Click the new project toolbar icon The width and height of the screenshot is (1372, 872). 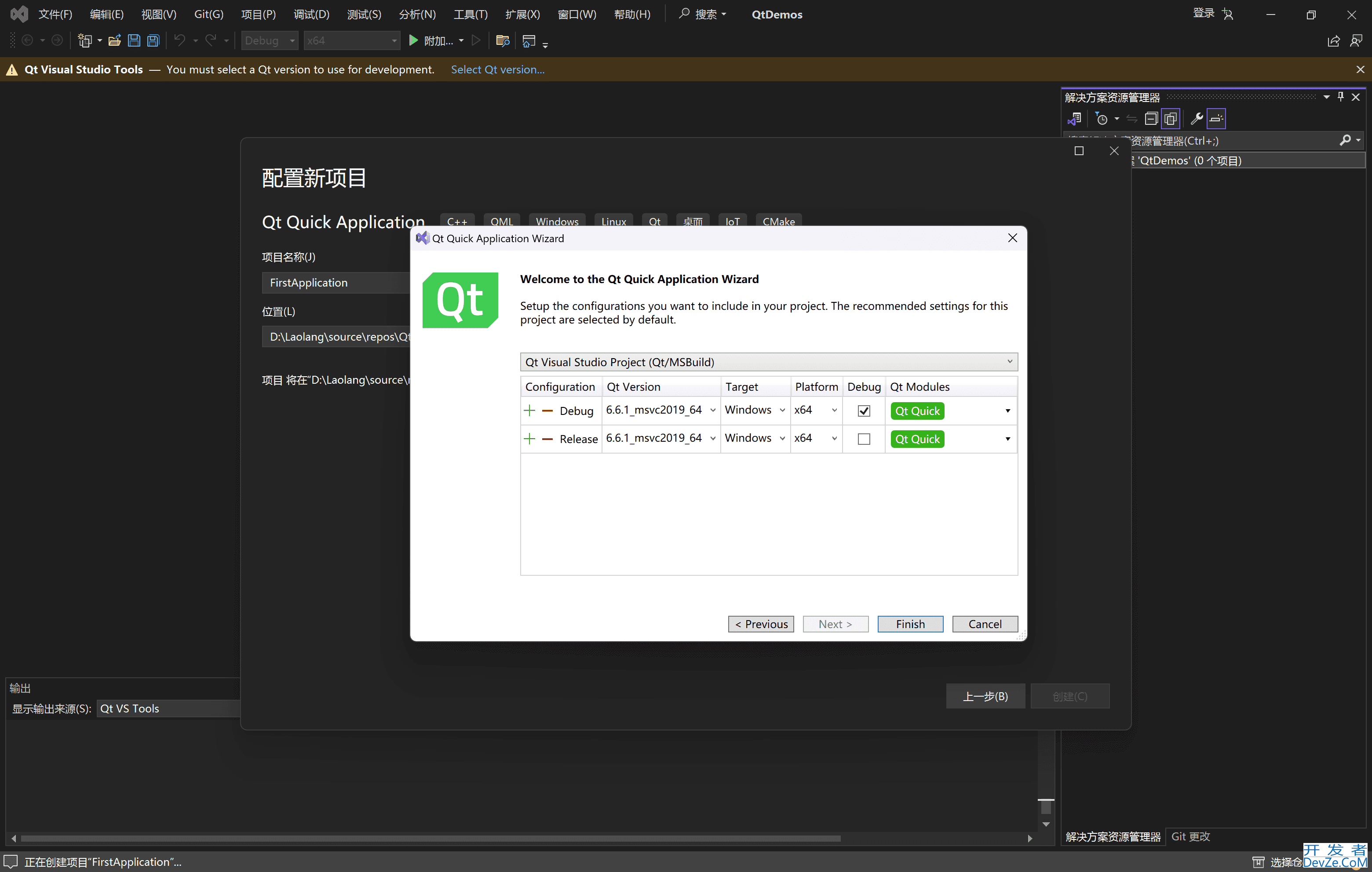pos(84,40)
